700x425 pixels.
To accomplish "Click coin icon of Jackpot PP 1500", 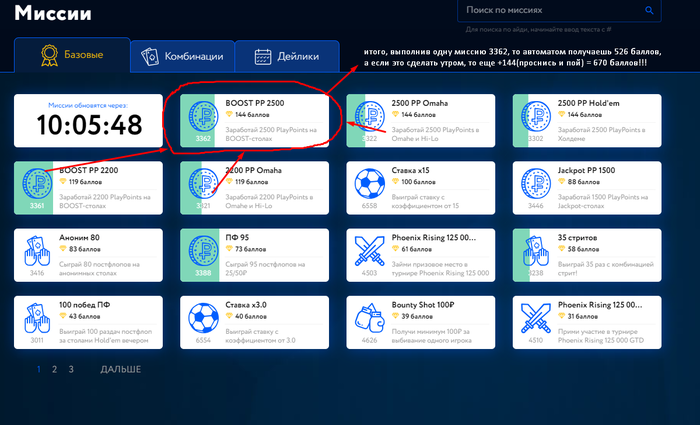I will point(536,183).
